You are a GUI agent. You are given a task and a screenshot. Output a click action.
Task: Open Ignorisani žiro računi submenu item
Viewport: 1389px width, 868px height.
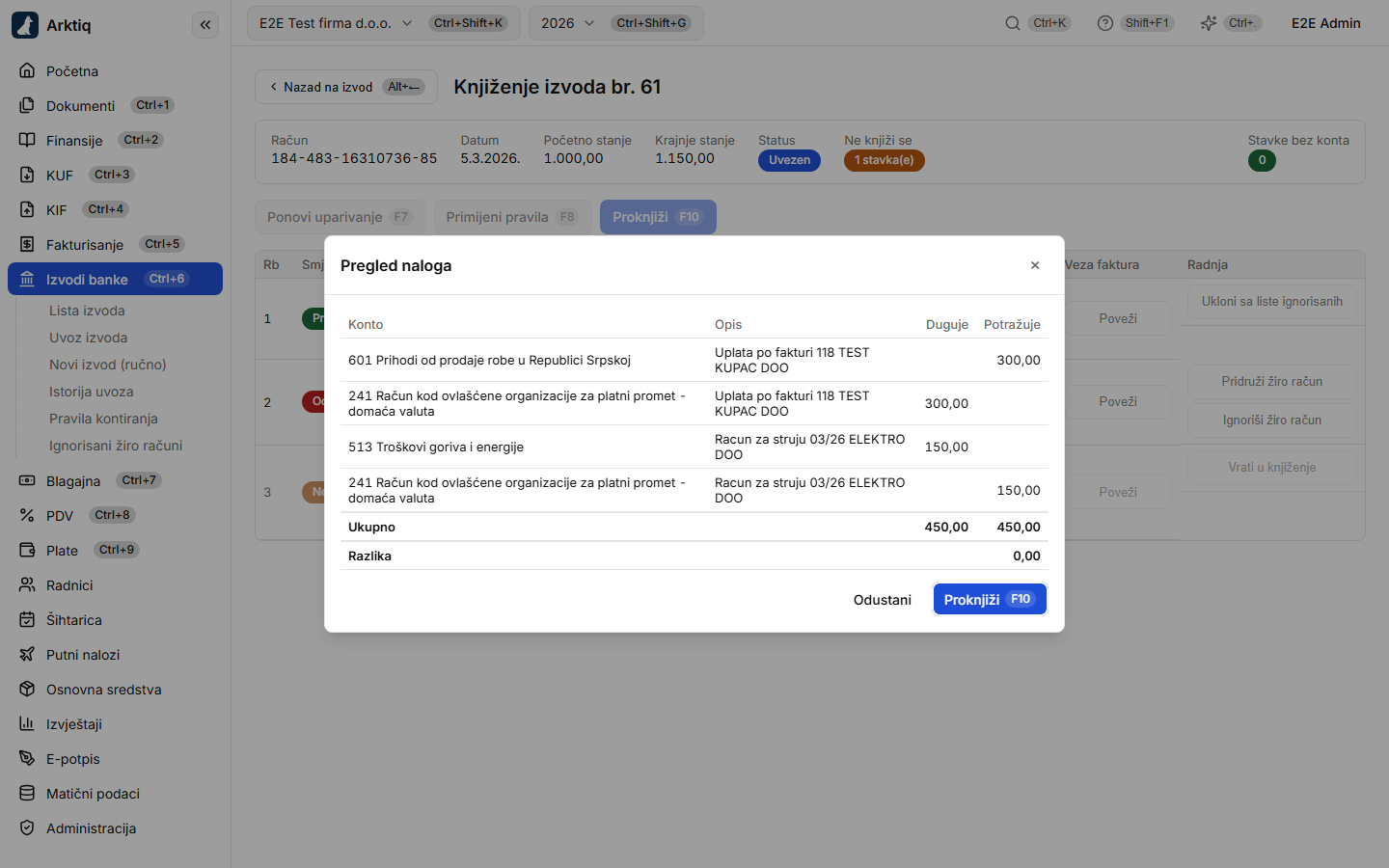click(116, 446)
